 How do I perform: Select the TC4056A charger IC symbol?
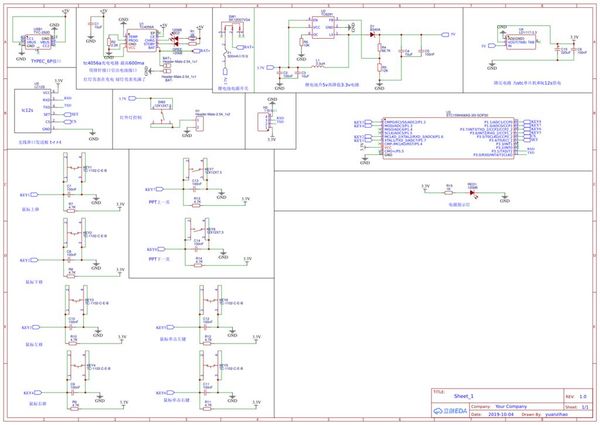click(142, 40)
